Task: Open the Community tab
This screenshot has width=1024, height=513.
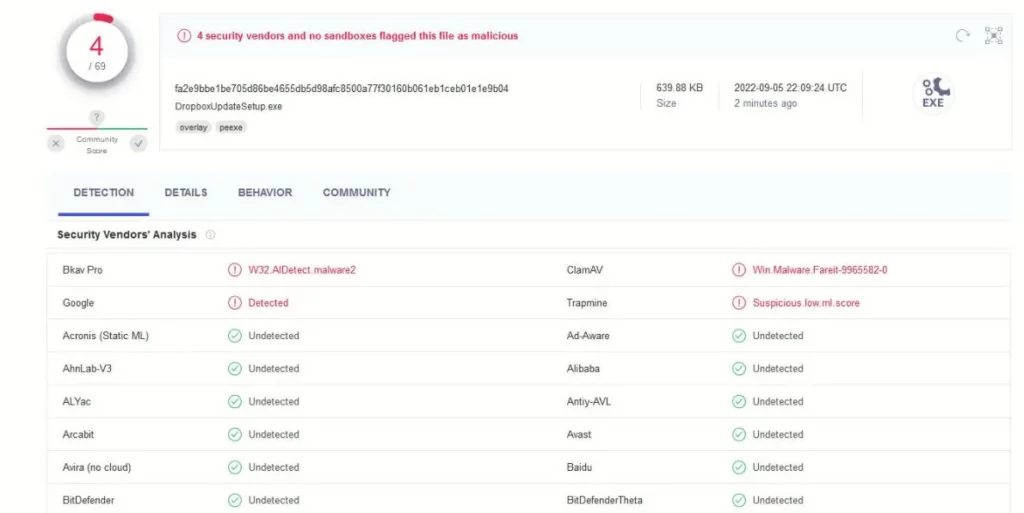Action: (356, 193)
